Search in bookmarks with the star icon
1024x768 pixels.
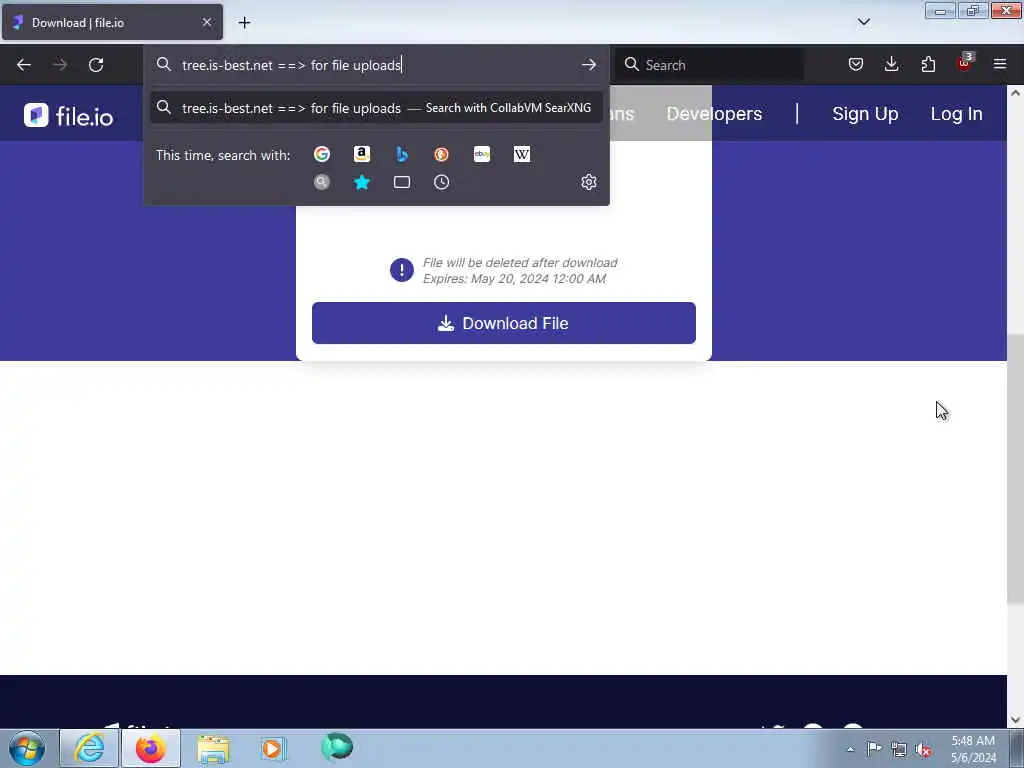[x=362, y=182]
